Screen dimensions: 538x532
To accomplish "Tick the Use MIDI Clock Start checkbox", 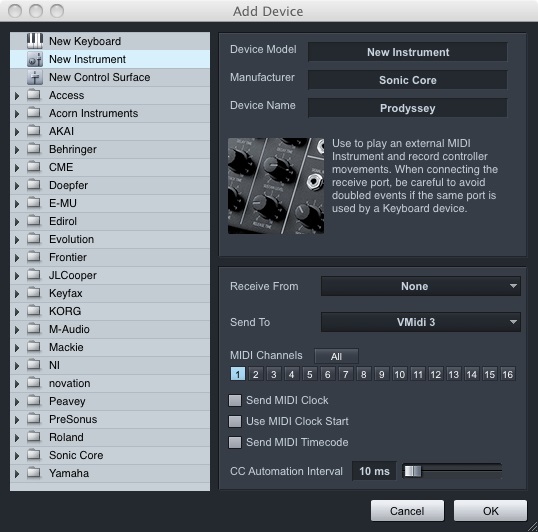I will [x=235, y=421].
